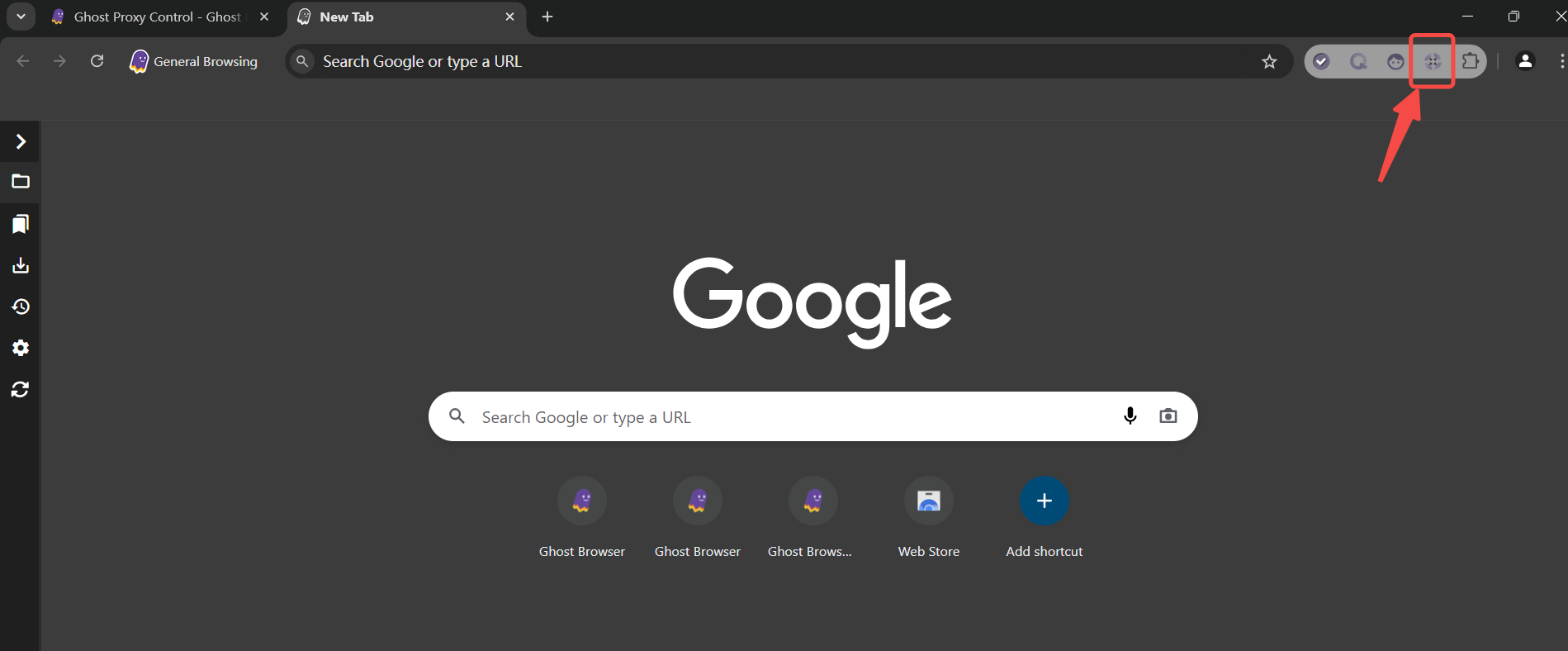The width and height of the screenshot is (1568, 651).
Task: Close the New Tab tab
Action: click(x=509, y=17)
